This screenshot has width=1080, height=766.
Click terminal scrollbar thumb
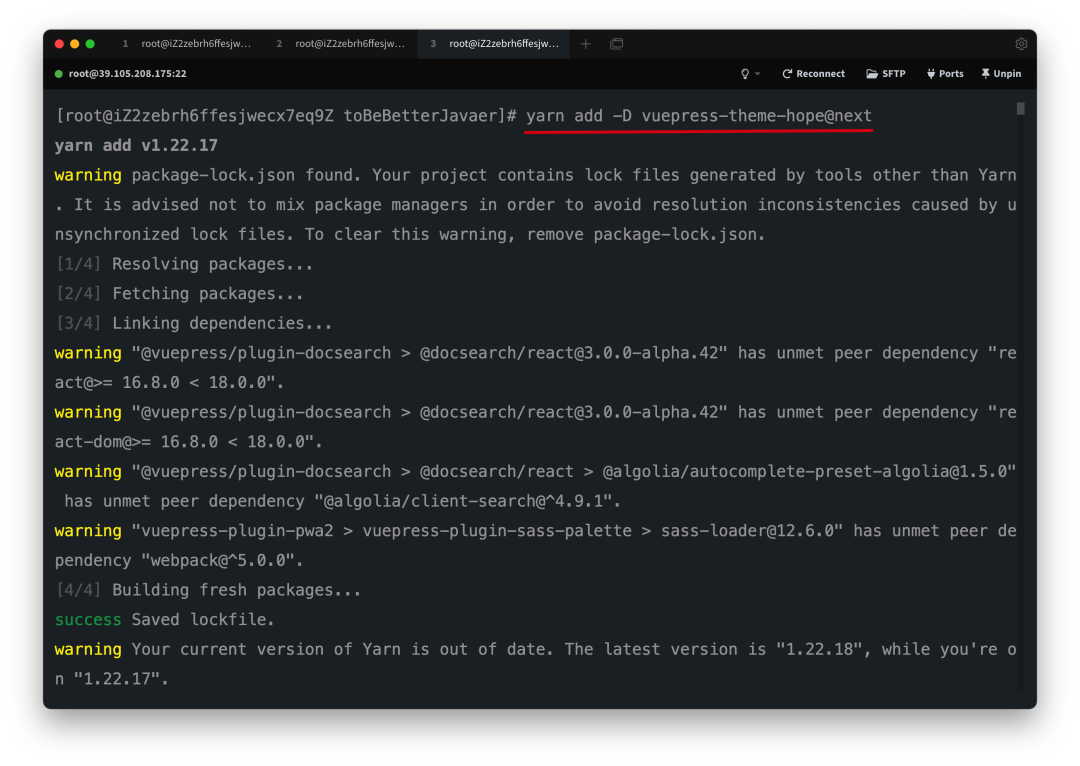[x=1020, y=109]
